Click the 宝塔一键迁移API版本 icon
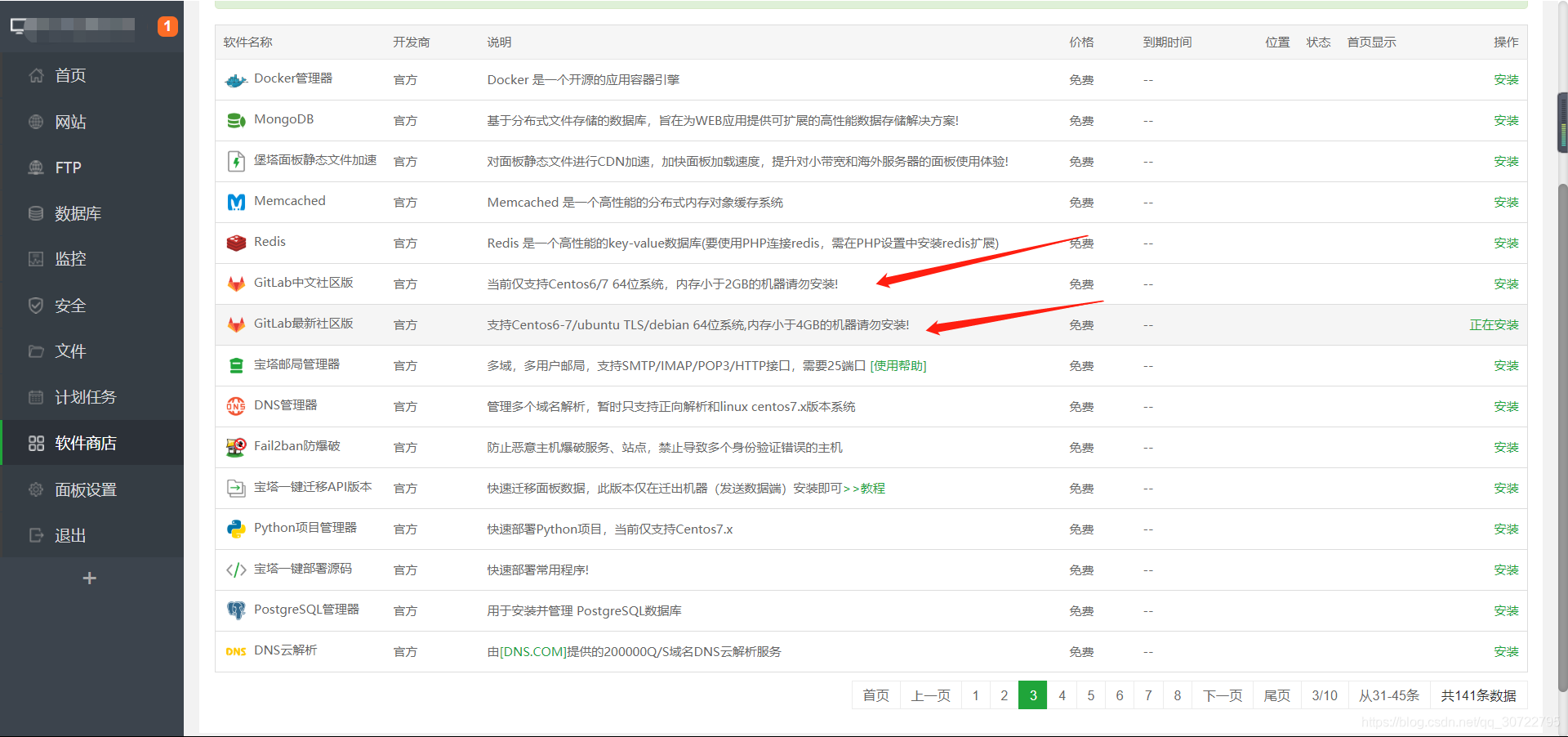 click(x=236, y=489)
